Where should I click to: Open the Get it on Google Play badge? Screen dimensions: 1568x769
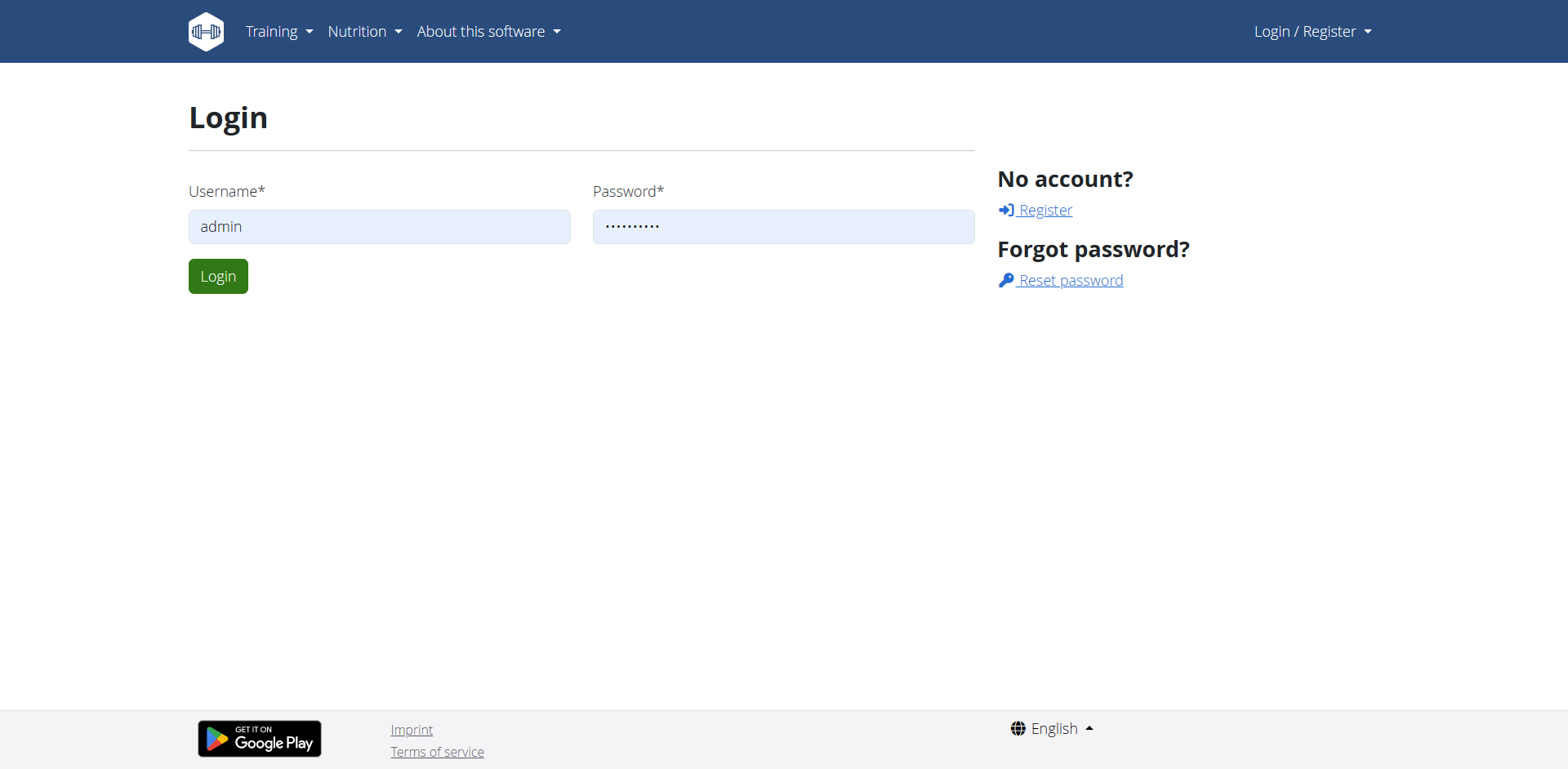(260, 739)
